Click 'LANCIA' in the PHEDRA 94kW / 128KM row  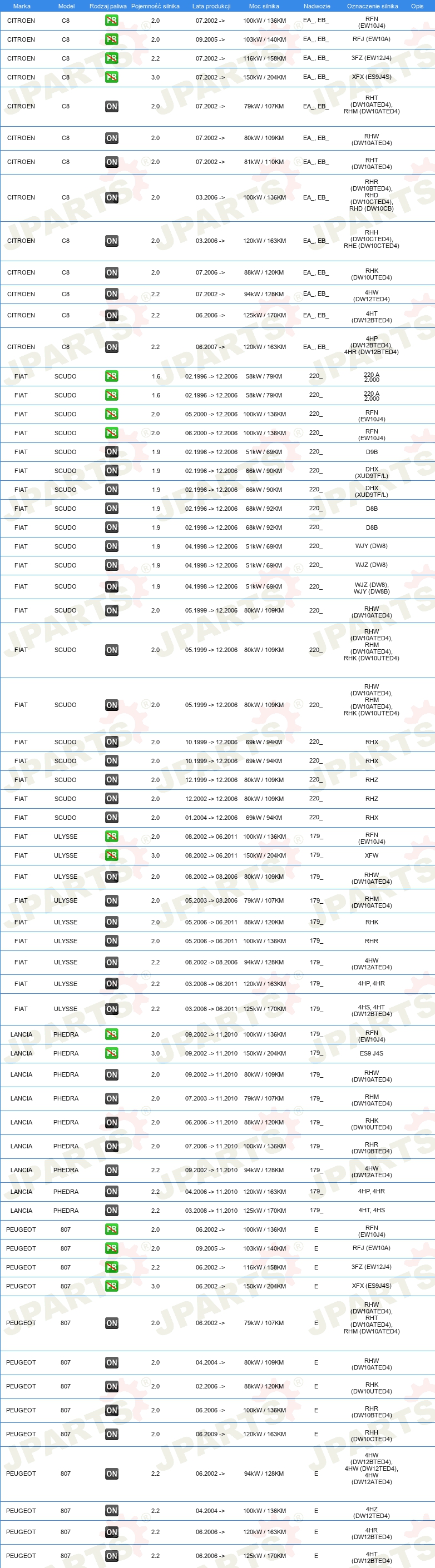(21, 1170)
